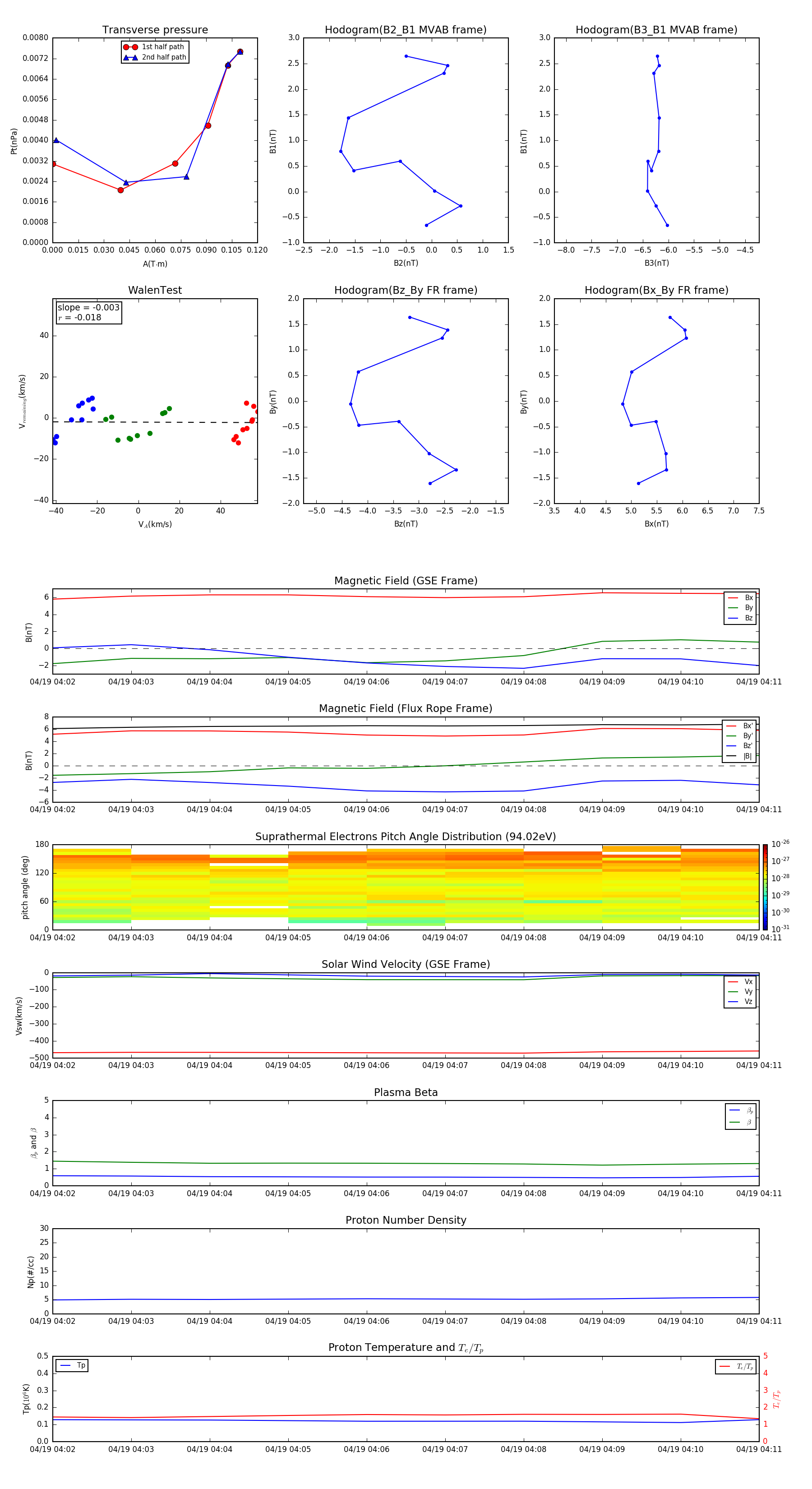Click the 'Hodogram(B2_B1 MVAB frame)' title
812x1489 pixels.
[406, 29]
